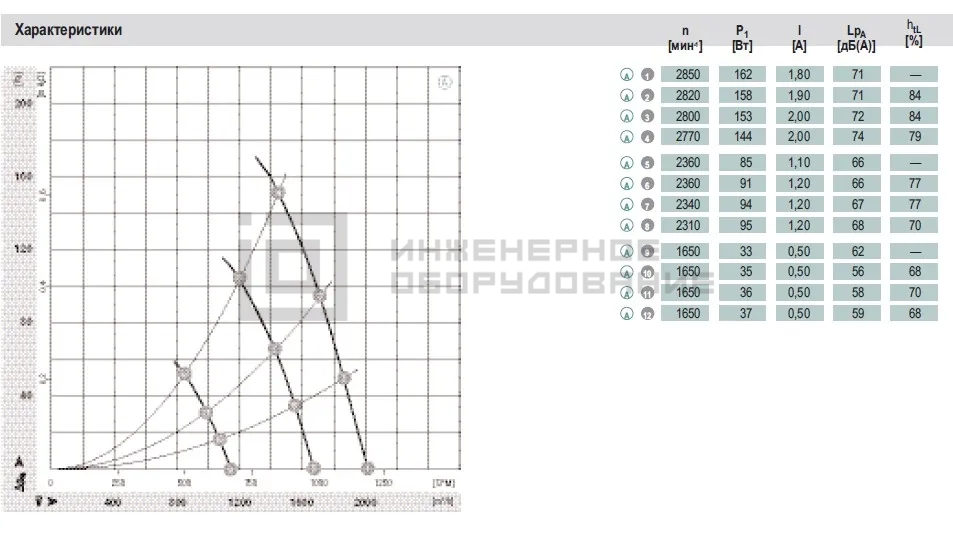Click the circled A icon in chart corner
The width and height of the screenshot is (953, 534).
(445, 82)
